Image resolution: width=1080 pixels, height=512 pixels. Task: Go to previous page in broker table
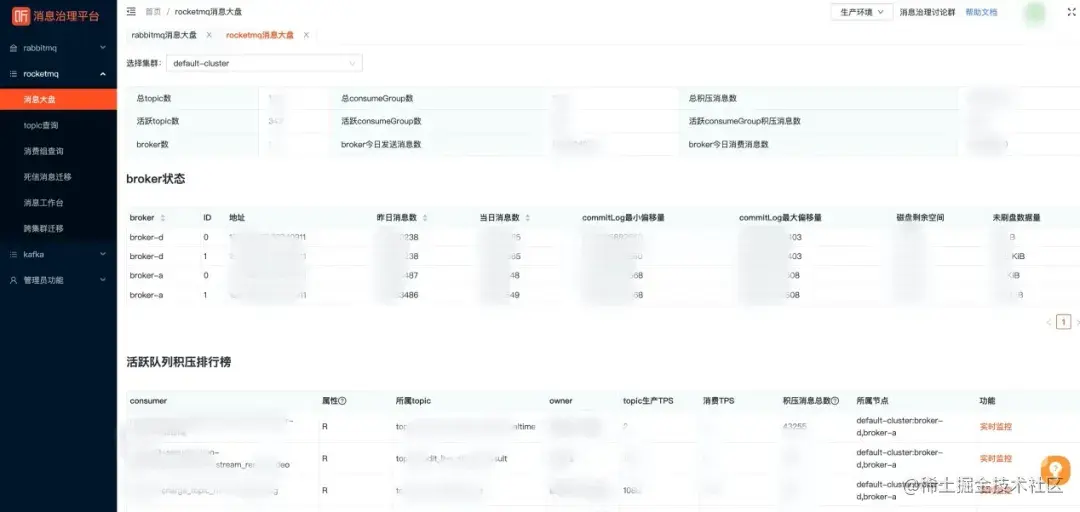pos(1049,322)
